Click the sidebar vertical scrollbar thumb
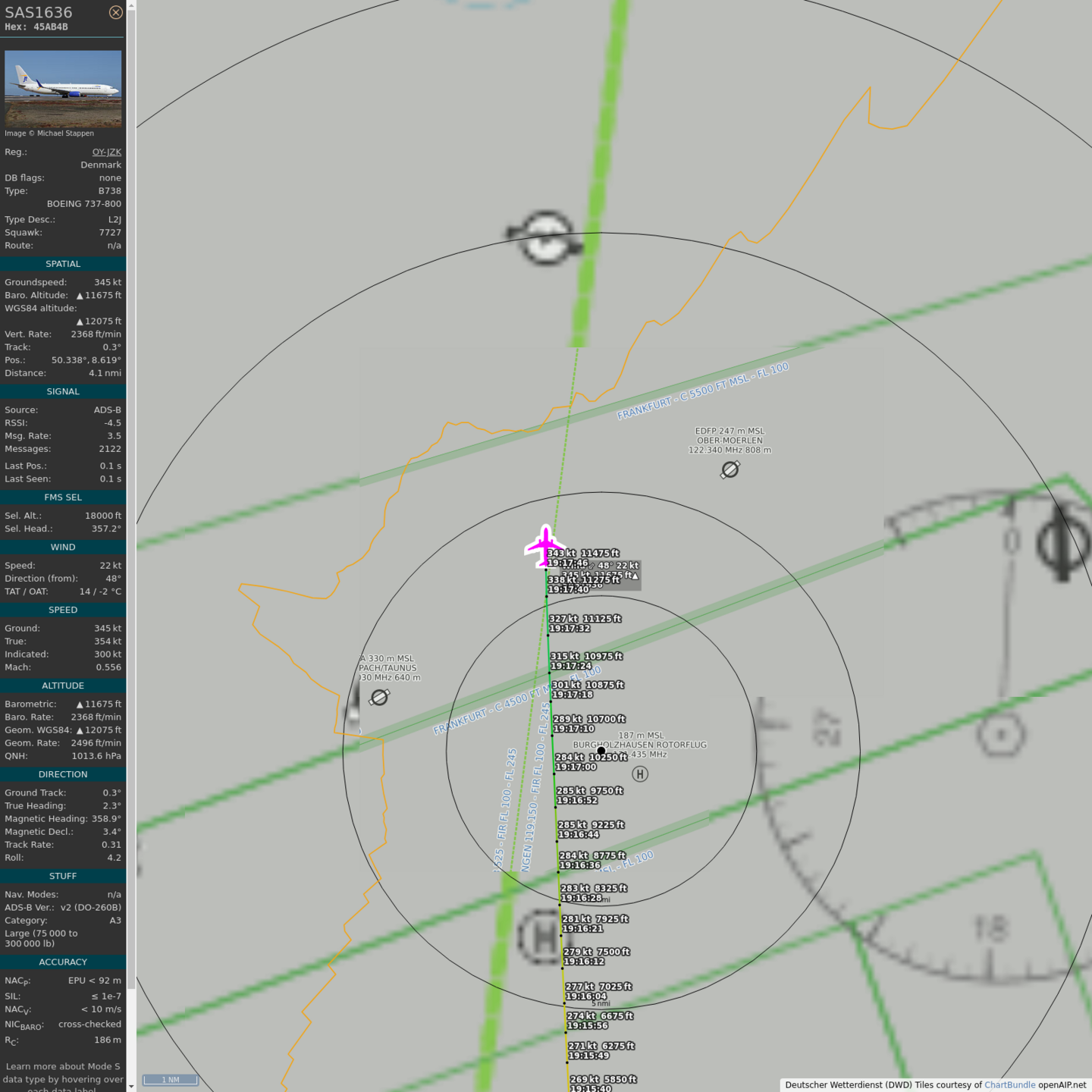 pos(131,493)
